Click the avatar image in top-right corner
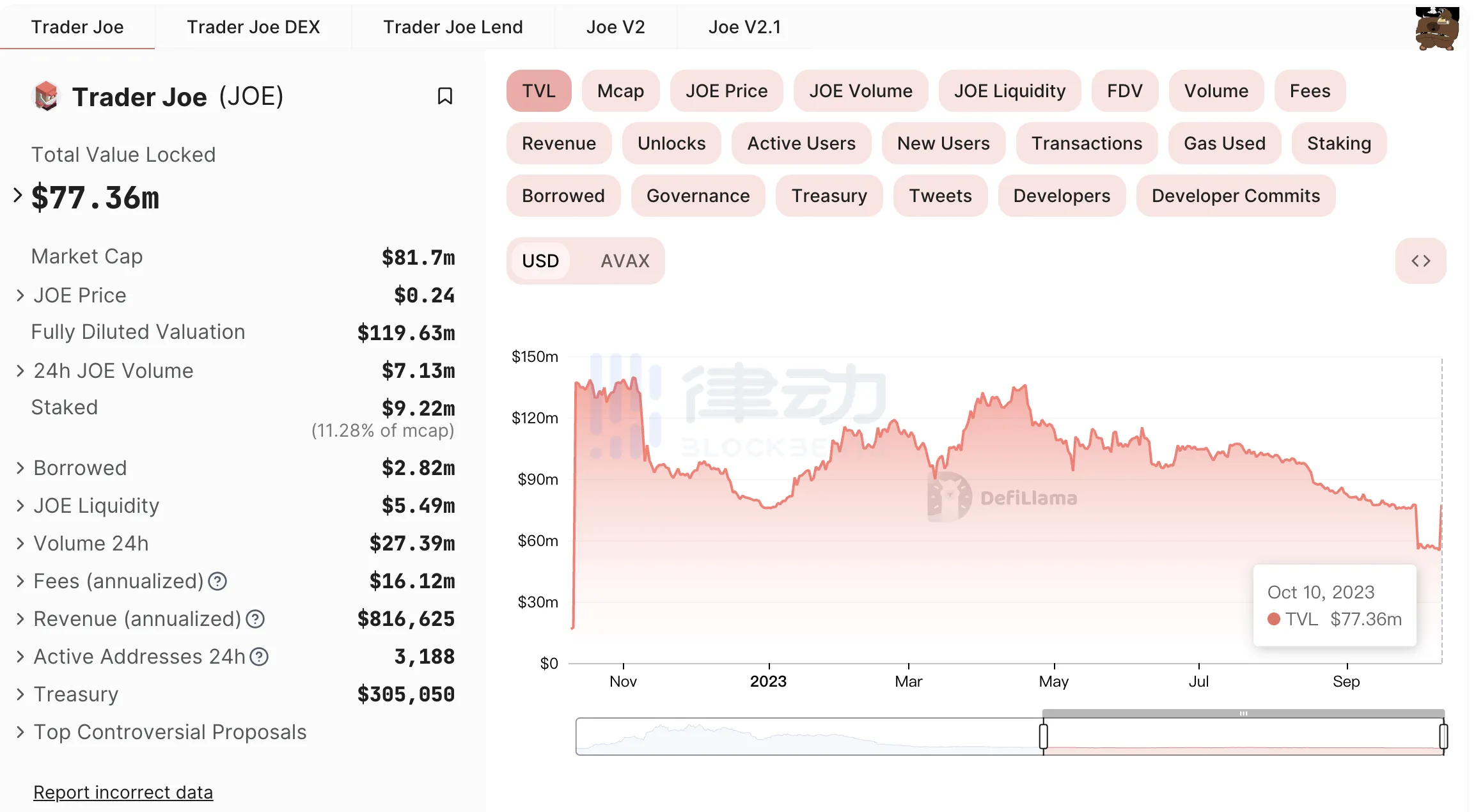The height and width of the screenshot is (812, 1476). click(x=1436, y=28)
